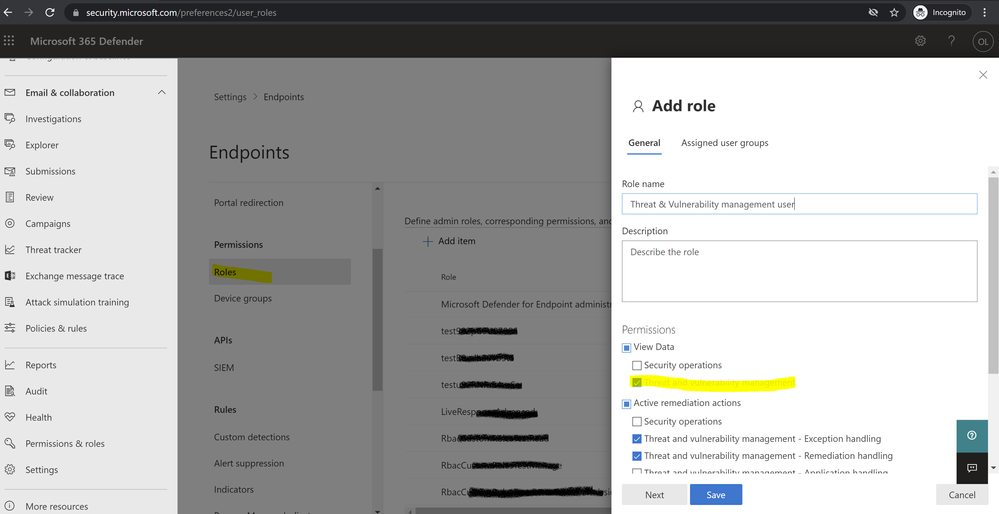Click the Health heart icon
This screenshot has height=514, width=999.
point(10,417)
